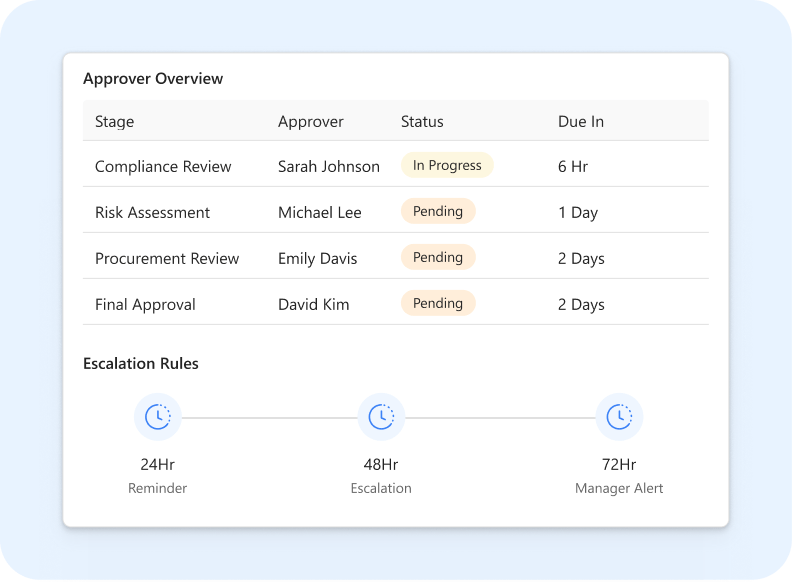Select the Risk Assessment stage cell
The width and height of the screenshot is (792, 582).
(x=153, y=213)
